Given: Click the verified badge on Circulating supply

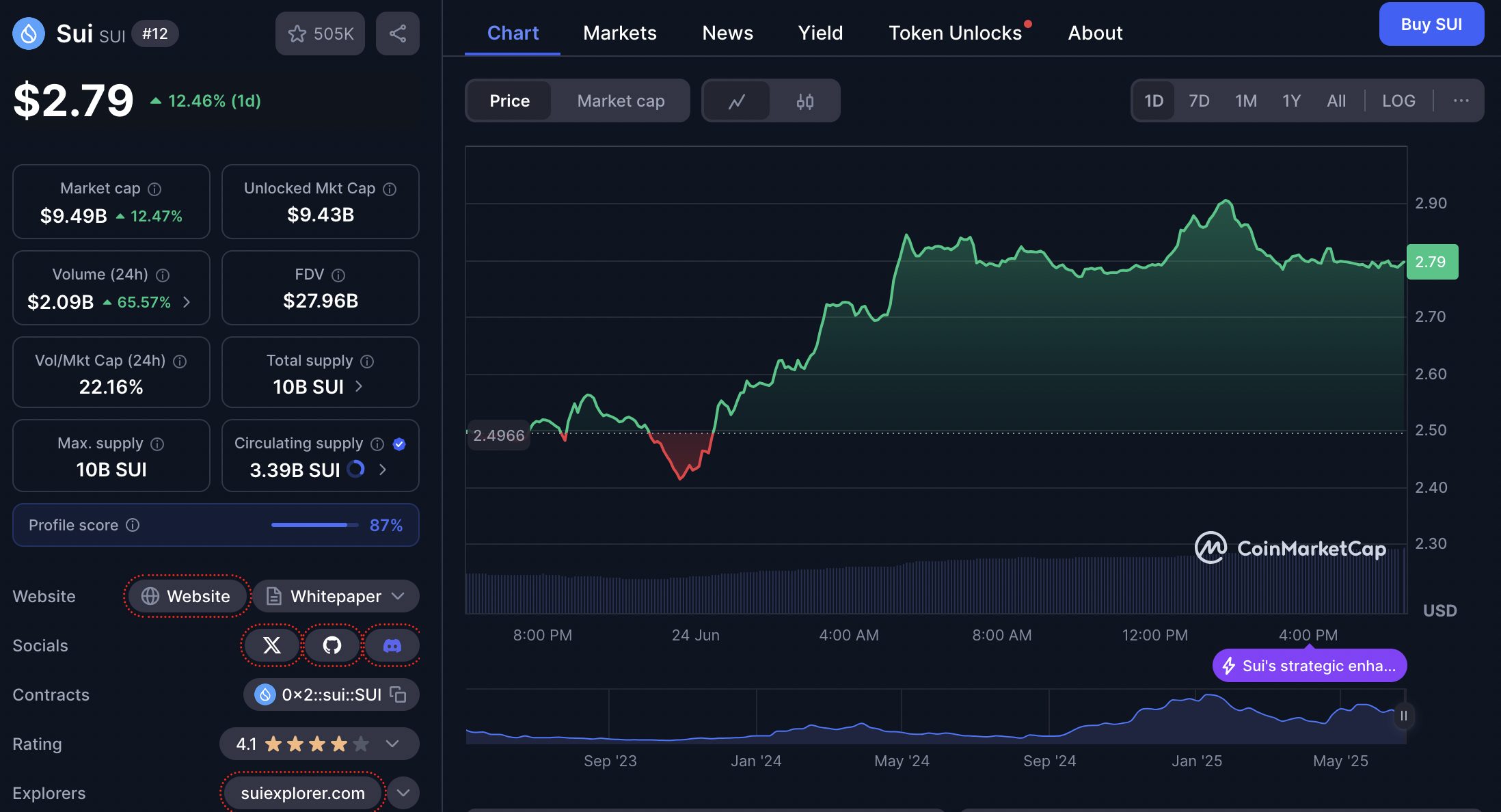Looking at the screenshot, I should (400, 444).
